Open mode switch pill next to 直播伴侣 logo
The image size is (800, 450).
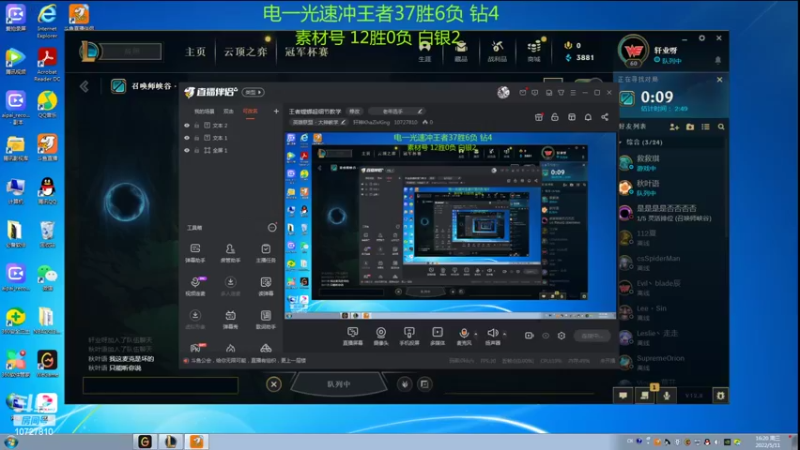tap(253, 92)
